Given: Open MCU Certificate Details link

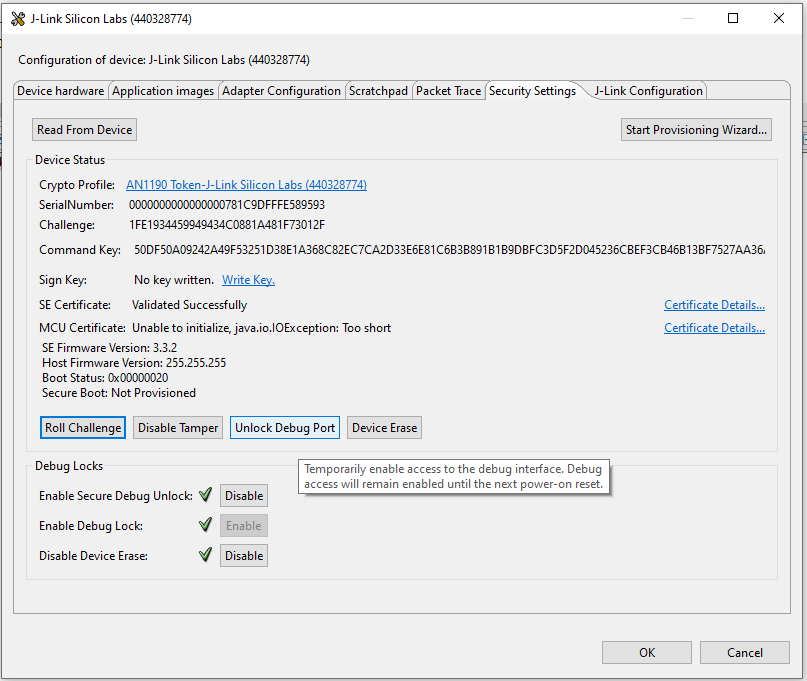Looking at the screenshot, I should (714, 328).
